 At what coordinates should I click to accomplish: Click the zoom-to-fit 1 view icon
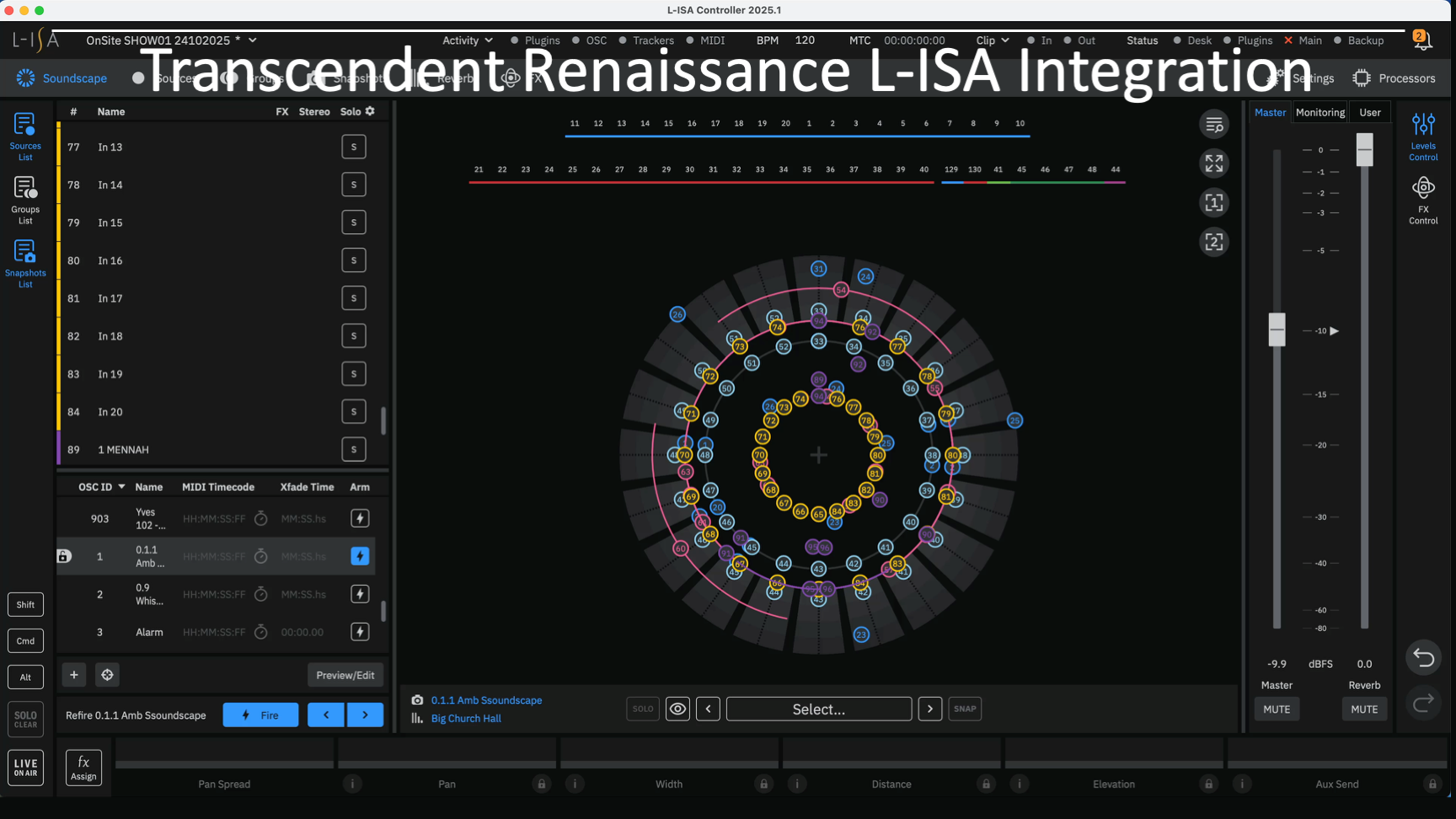click(1214, 202)
